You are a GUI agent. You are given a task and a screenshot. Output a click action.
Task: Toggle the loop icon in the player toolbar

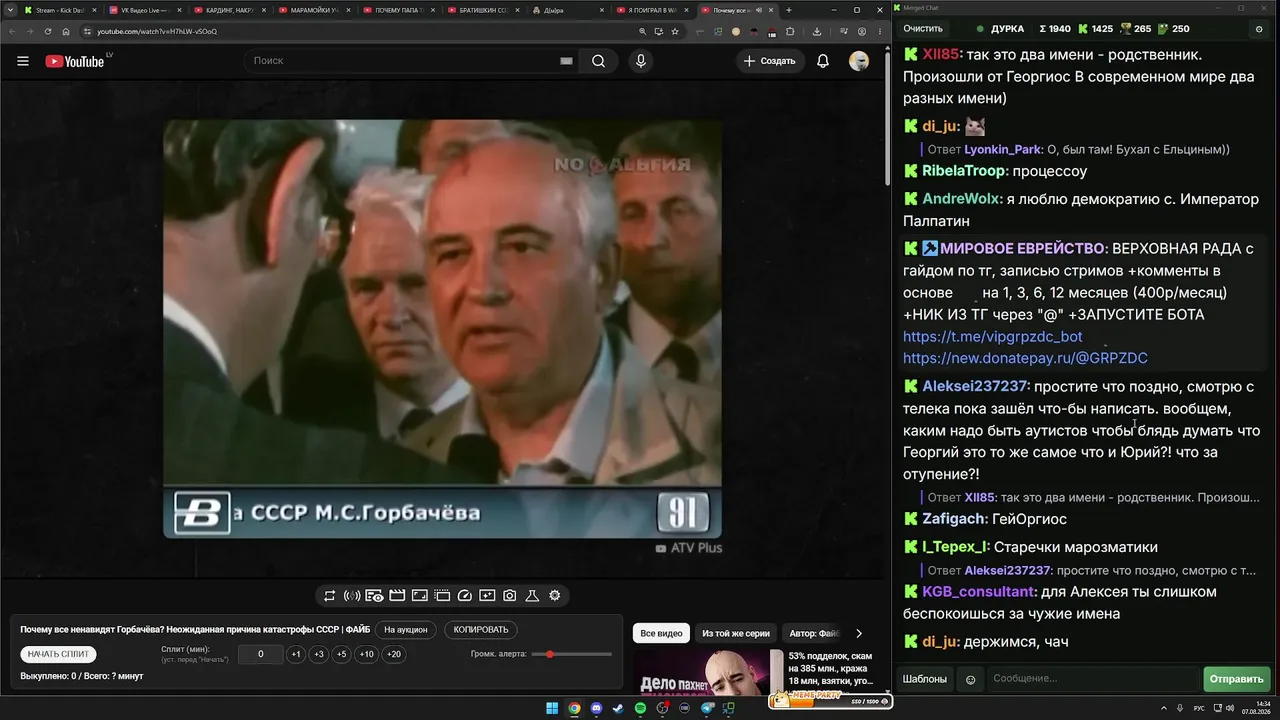point(329,596)
